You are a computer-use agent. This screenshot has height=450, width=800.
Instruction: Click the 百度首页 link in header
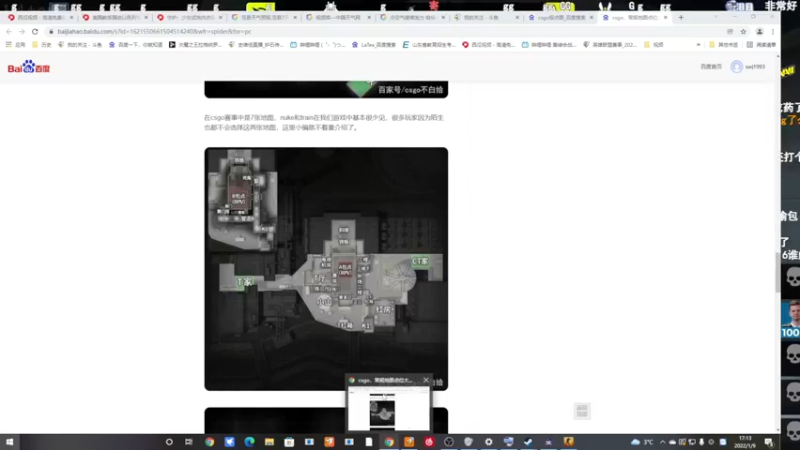point(711,67)
